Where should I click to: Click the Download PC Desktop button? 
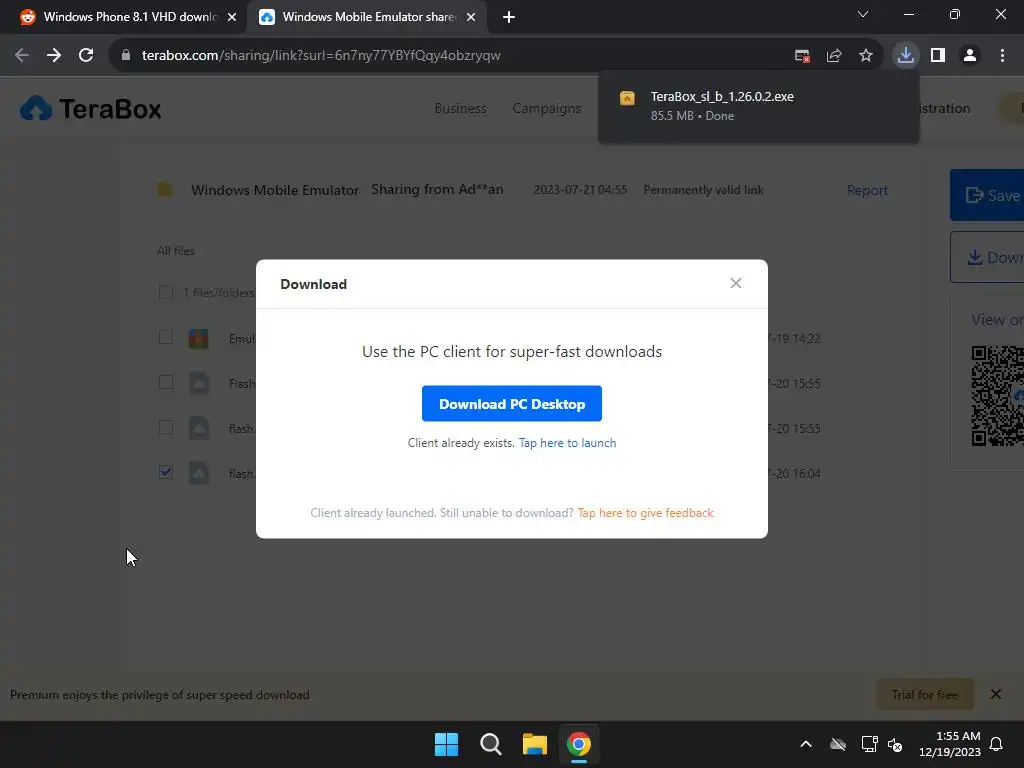click(511, 404)
